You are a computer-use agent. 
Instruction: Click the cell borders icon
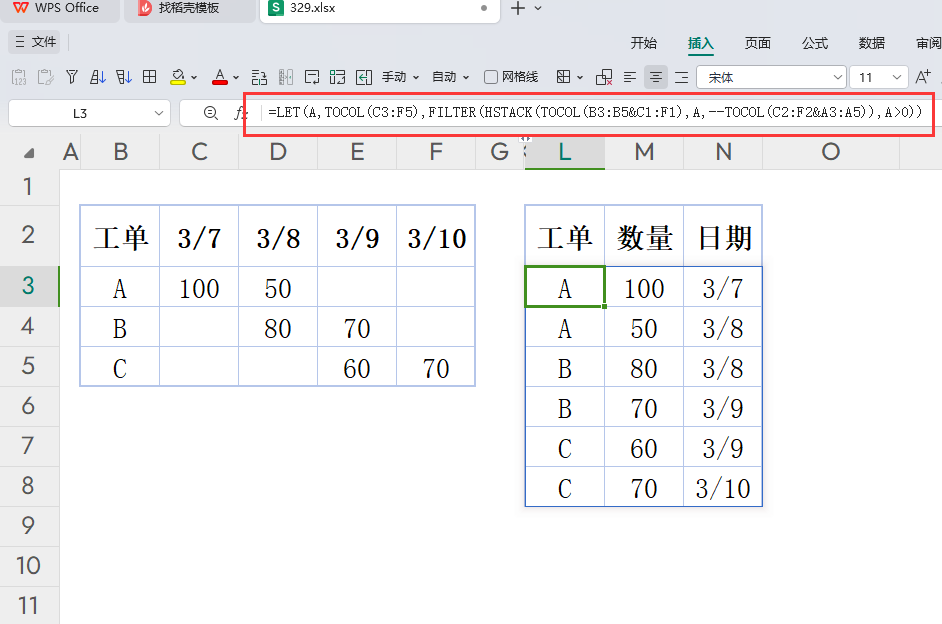564,77
